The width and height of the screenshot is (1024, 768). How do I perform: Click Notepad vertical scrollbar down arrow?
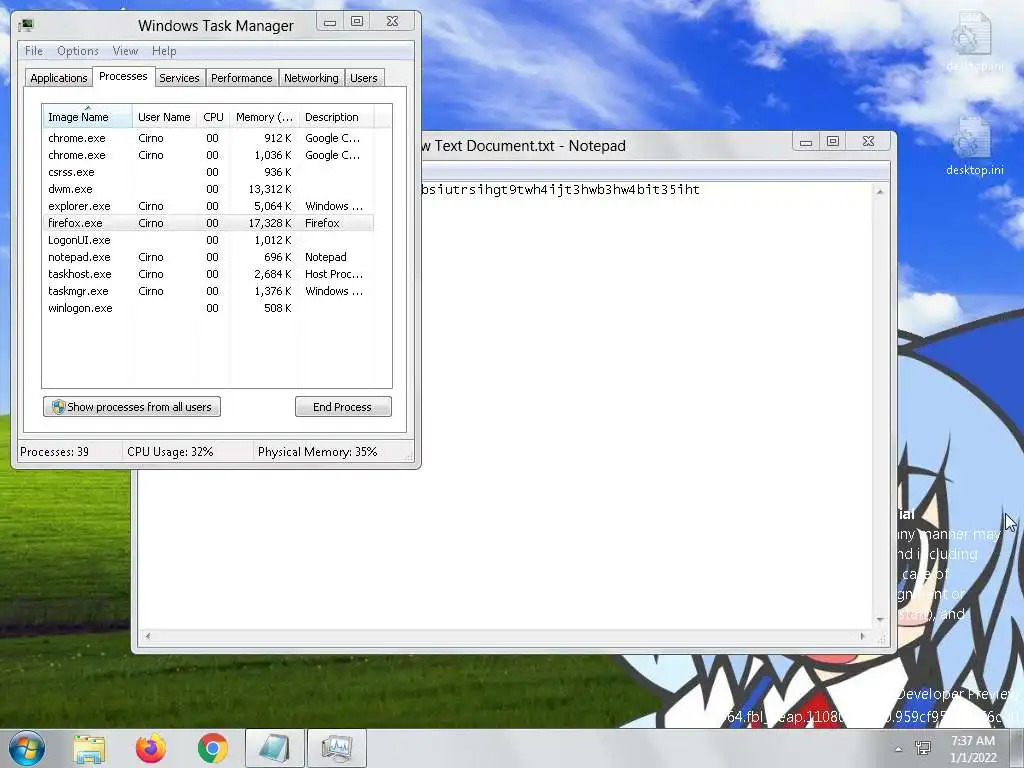click(x=880, y=619)
